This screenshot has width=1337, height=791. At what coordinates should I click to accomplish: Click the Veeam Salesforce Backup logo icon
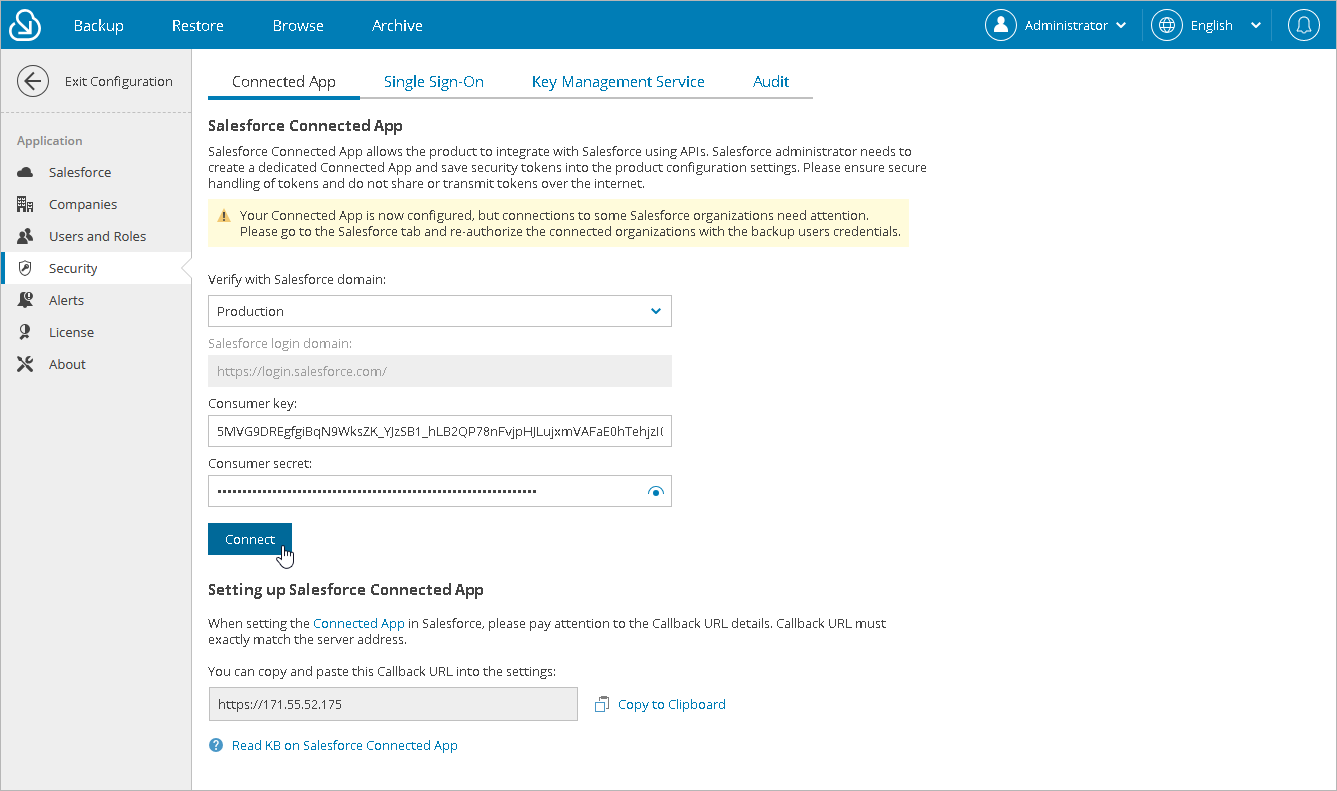coord(25,25)
